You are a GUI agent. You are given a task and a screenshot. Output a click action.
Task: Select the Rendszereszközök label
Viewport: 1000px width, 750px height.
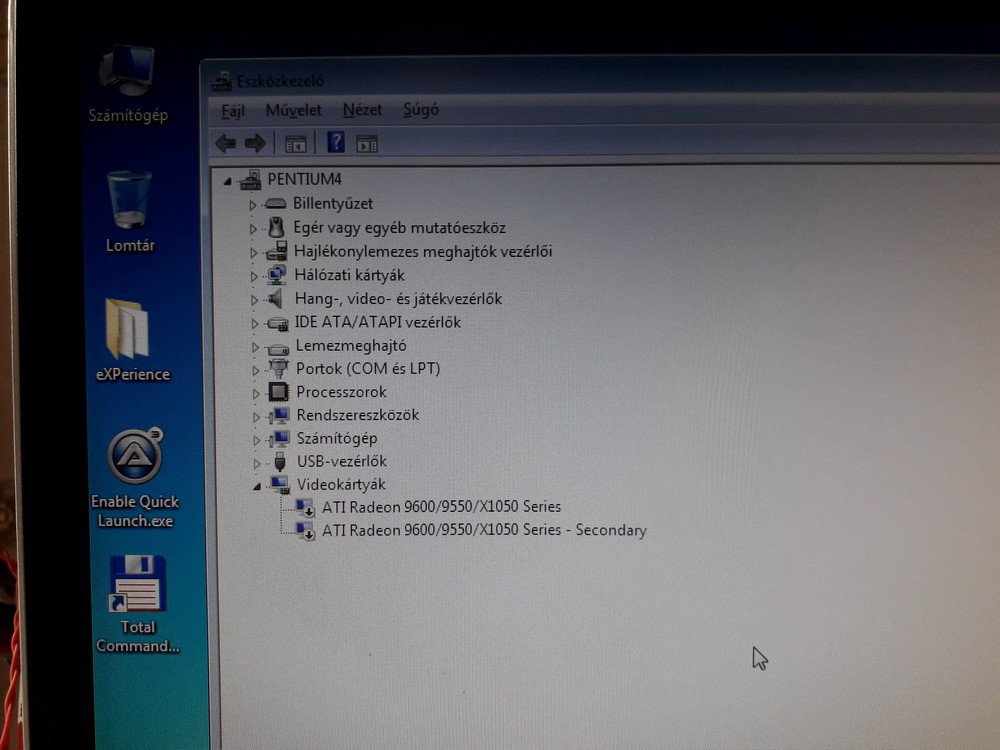coord(358,415)
